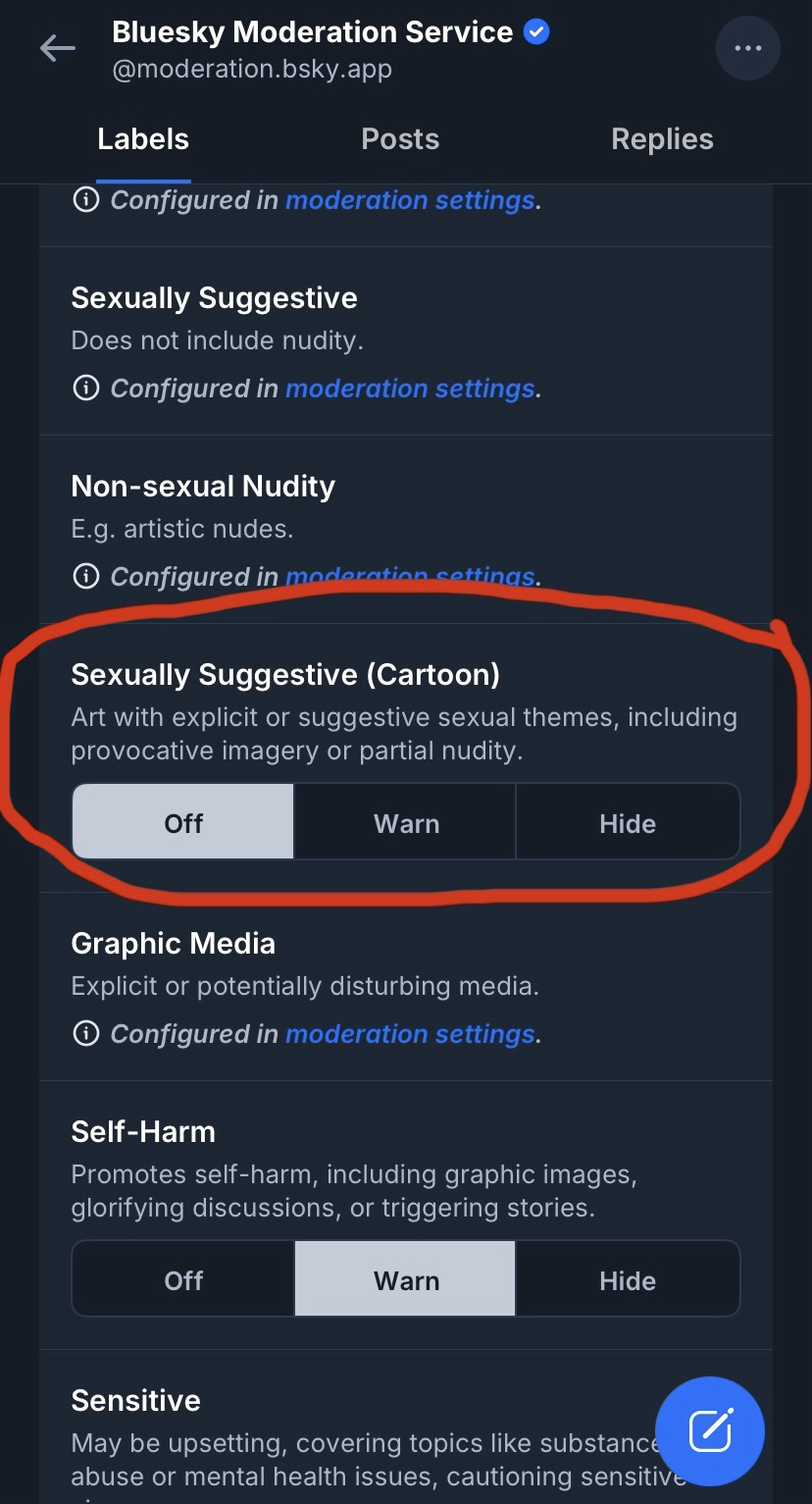Tap the topmost info icon below tabs
Screen dimensions: 812x1504
[x=86, y=200]
